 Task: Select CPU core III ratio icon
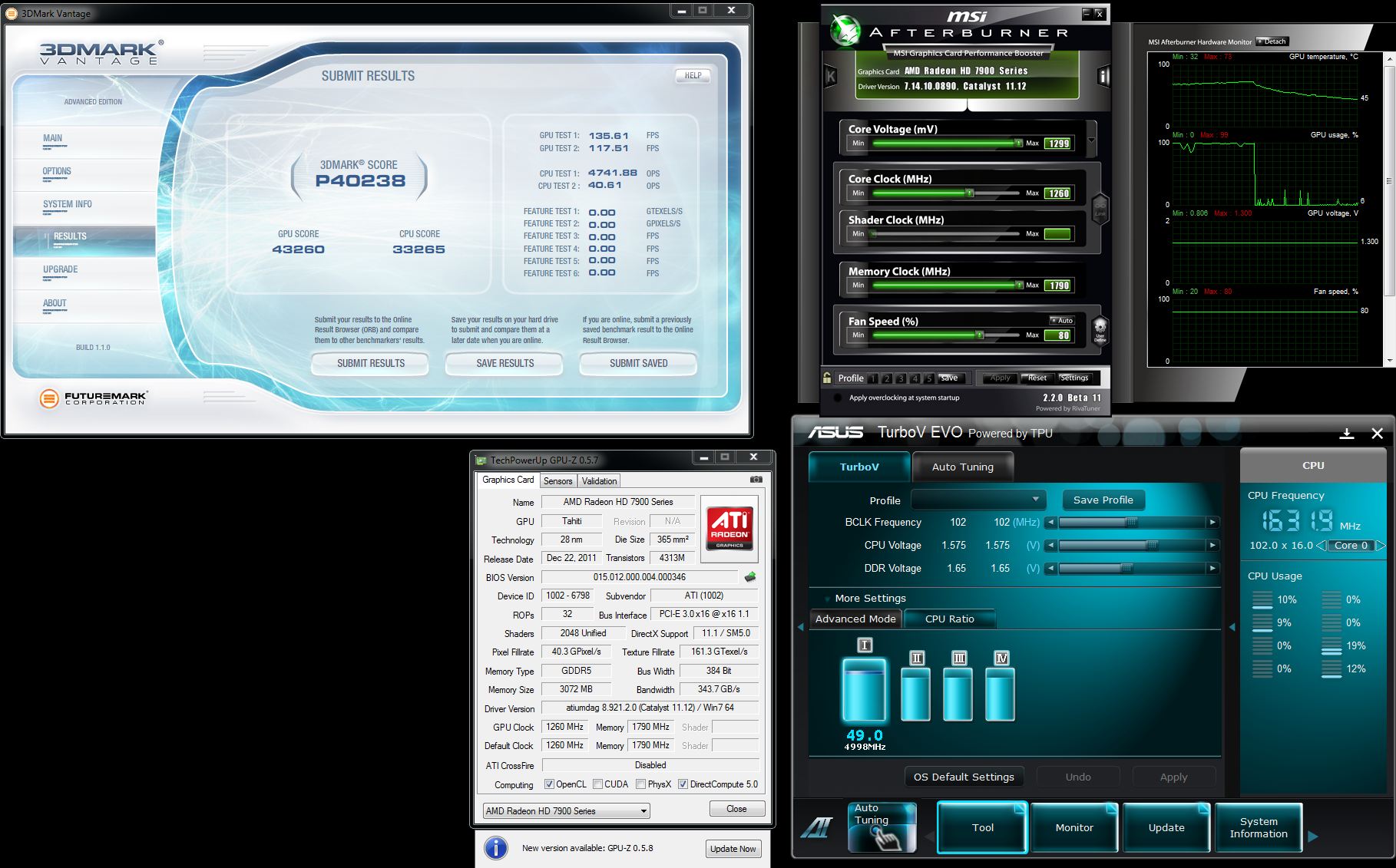tap(958, 658)
